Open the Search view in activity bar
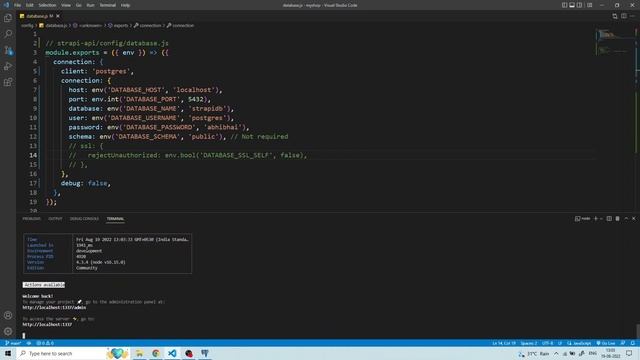 (8, 34)
